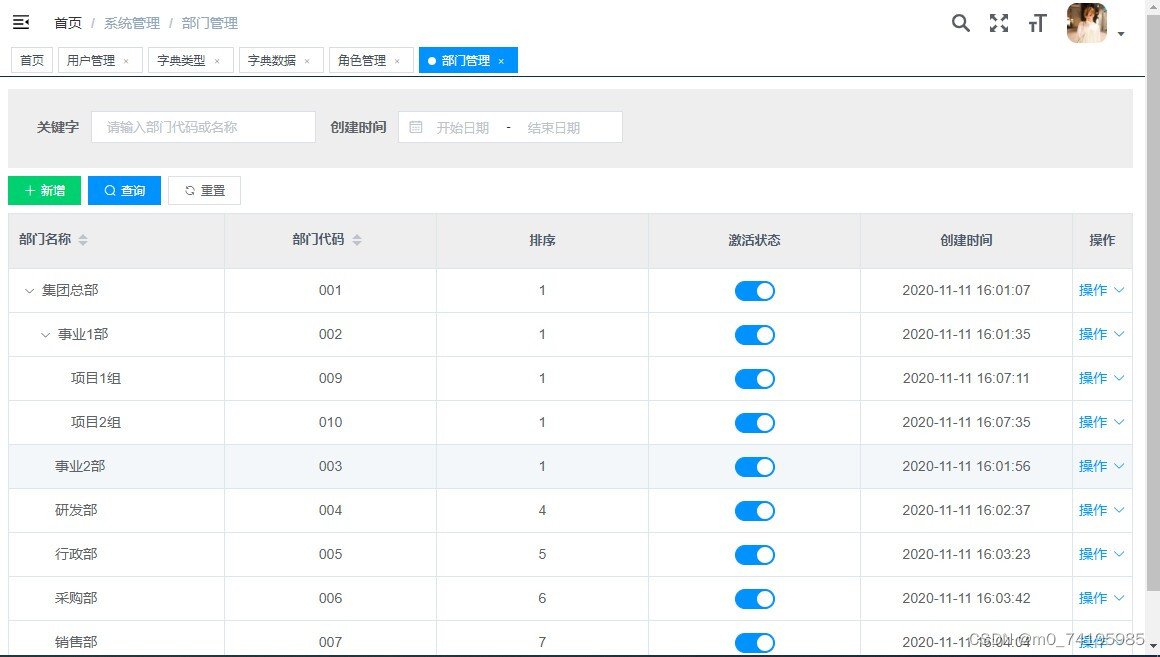Viewport: 1160px width, 657px height.
Task: Toggle activation for 项目2组
Action: tap(755, 422)
